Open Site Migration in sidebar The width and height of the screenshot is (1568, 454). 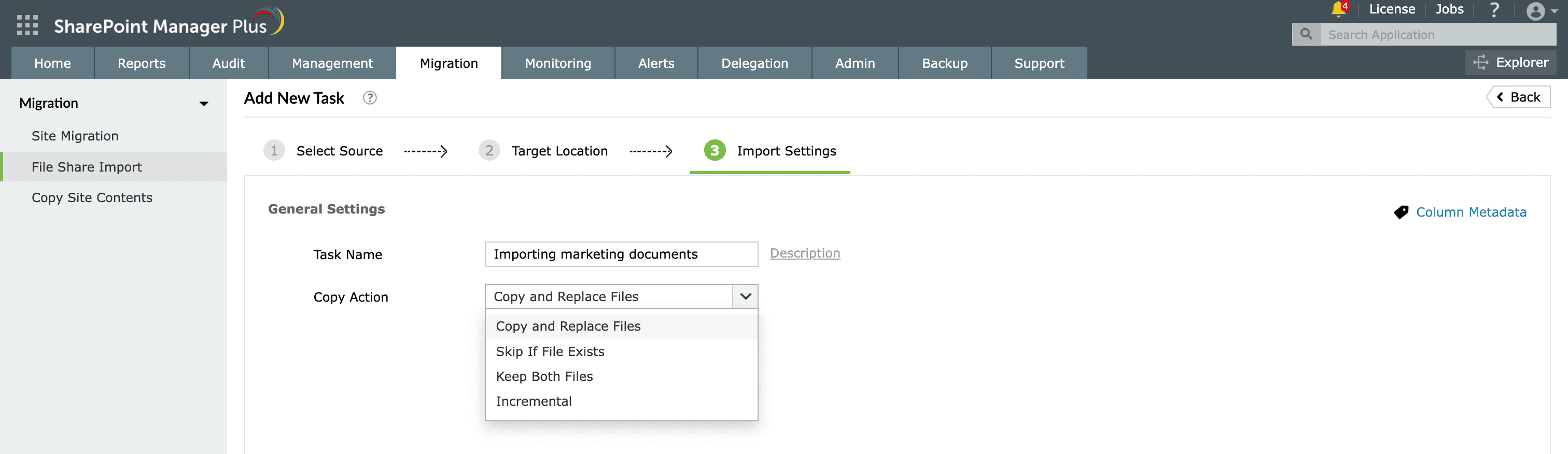(75, 136)
